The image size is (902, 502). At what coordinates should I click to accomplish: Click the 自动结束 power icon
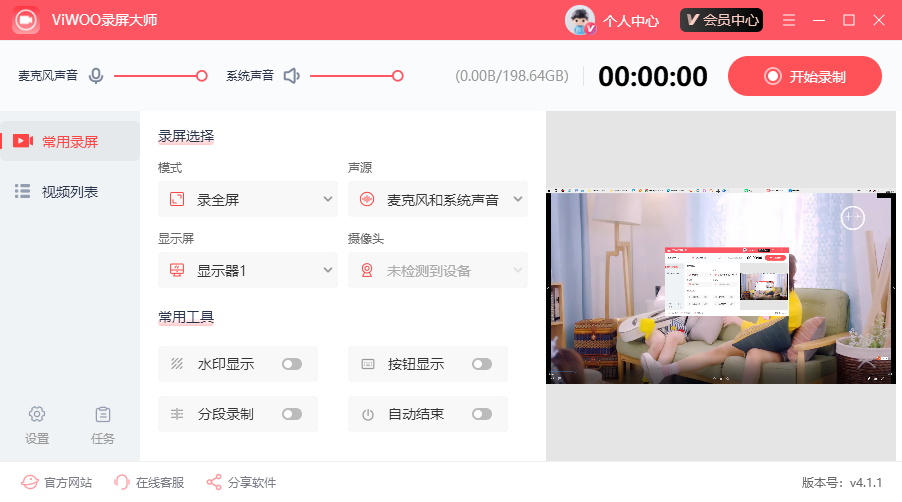pyautogui.click(x=368, y=415)
